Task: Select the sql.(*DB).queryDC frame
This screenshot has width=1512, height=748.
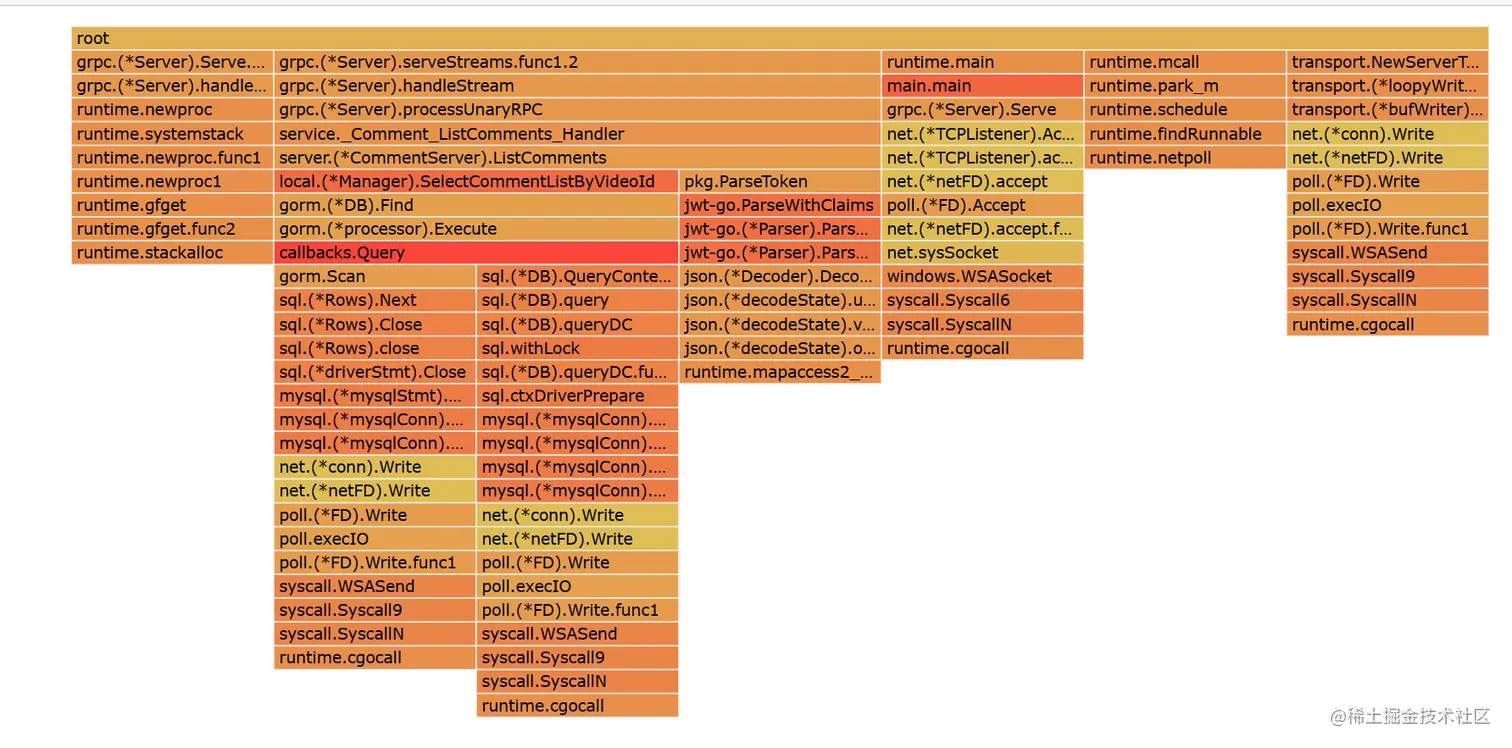Action: (578, 325)
